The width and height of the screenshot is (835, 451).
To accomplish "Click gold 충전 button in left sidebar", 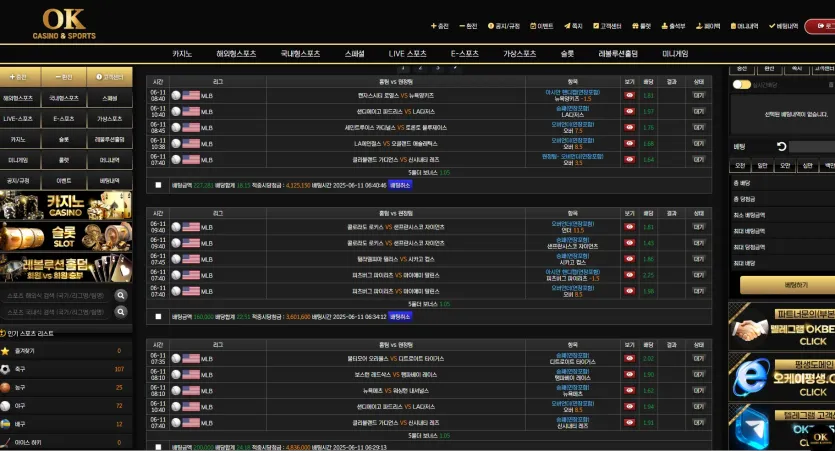I will [19, 77].
